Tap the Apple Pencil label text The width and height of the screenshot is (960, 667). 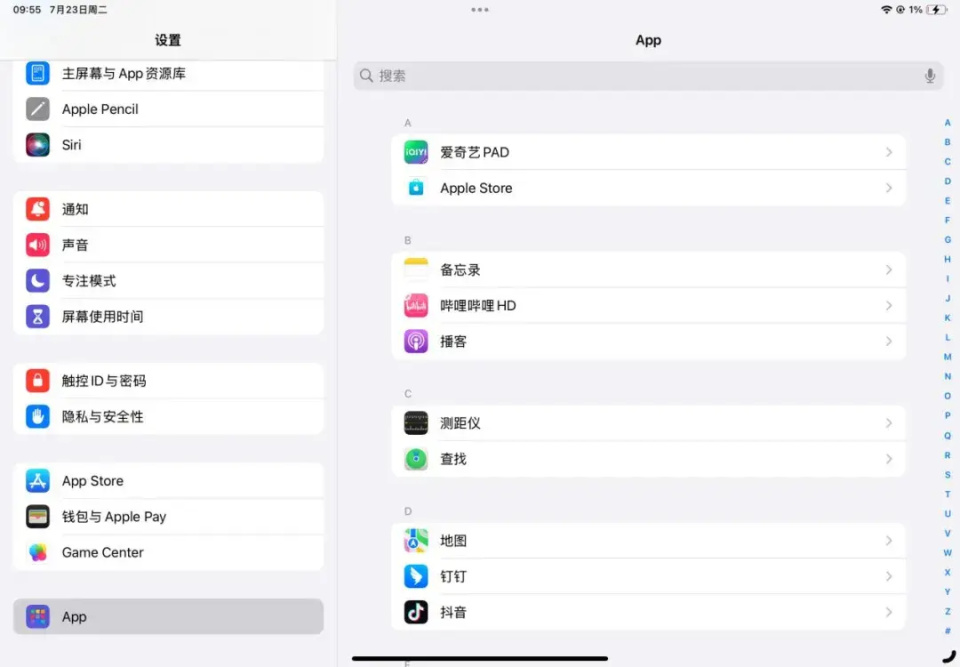click(x=100, y=109)
